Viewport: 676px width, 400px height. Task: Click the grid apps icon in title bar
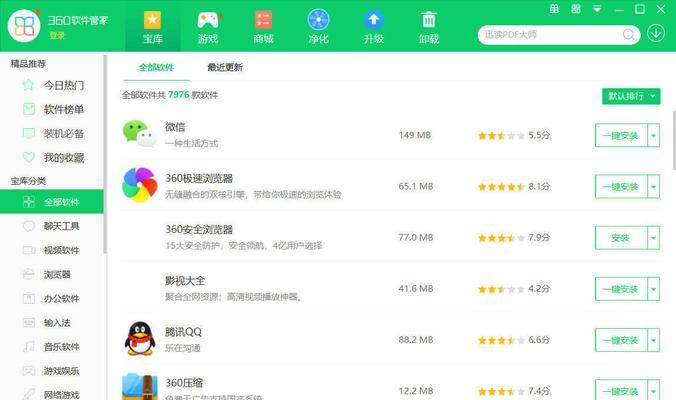click(x=576, y=9)
